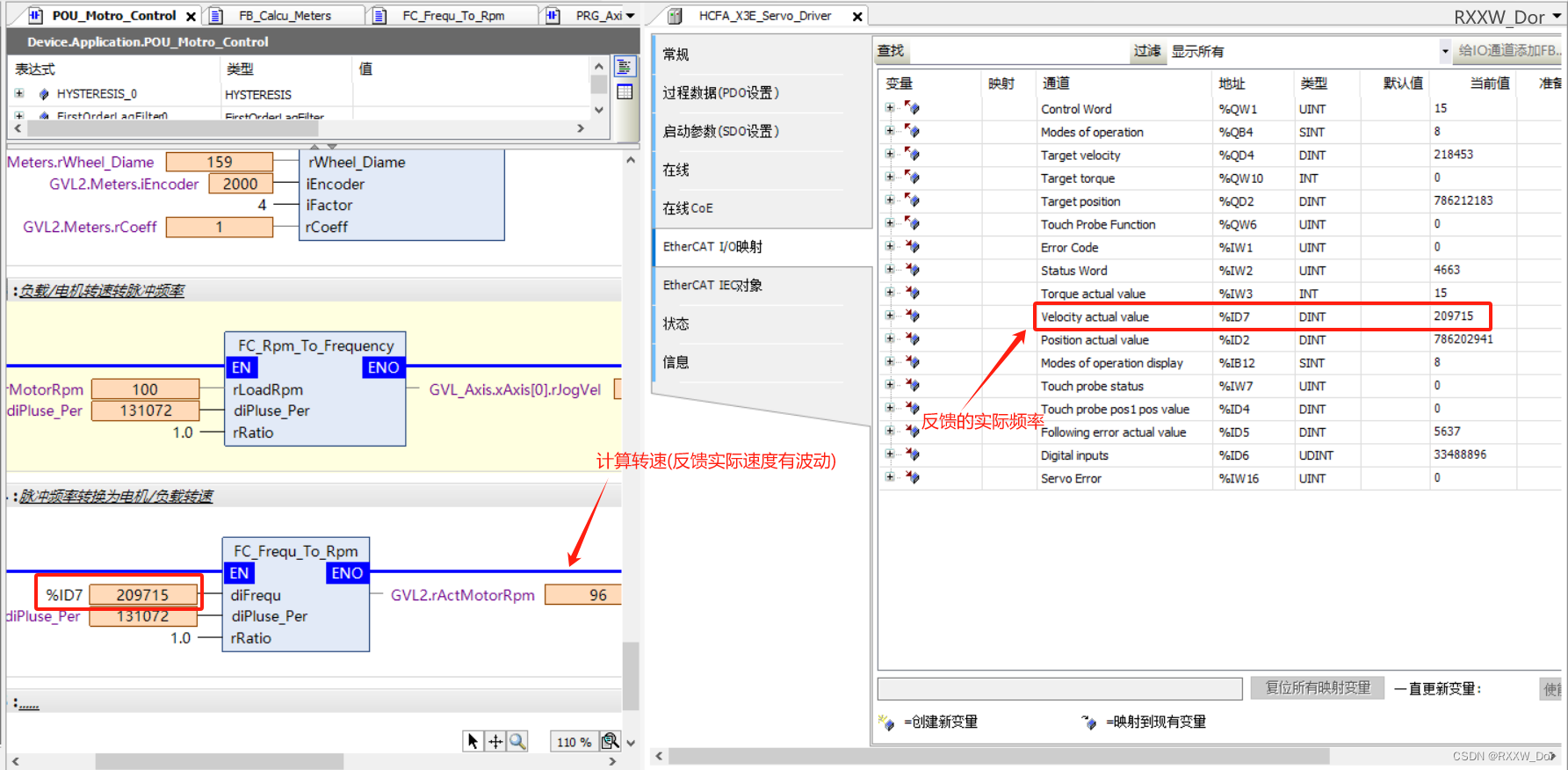Click variable icon of Following error actual value row
The height and width of the screenshot is (770, 1568).
912,432
